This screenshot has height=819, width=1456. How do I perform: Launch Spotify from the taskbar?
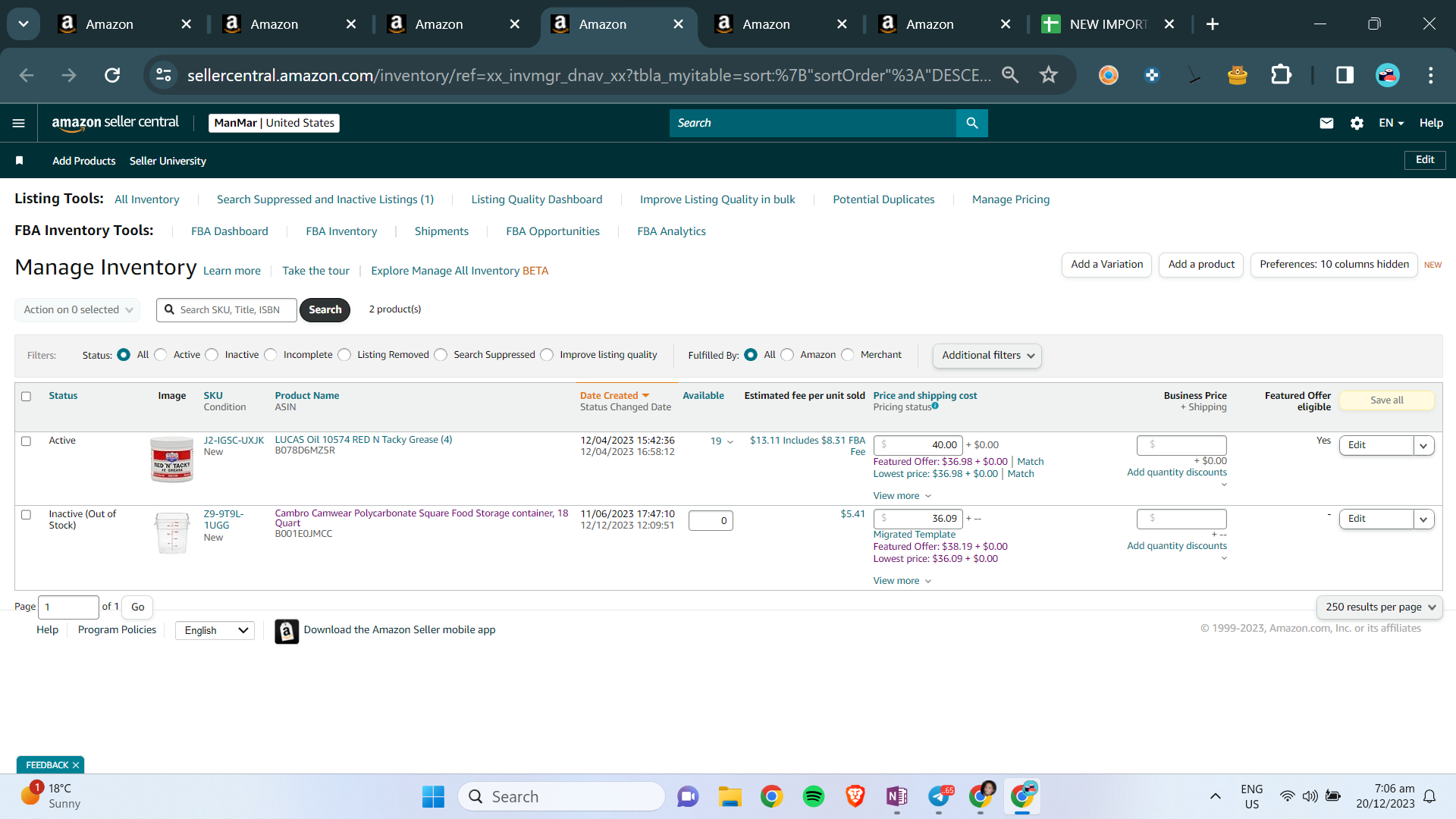[814, 797]
